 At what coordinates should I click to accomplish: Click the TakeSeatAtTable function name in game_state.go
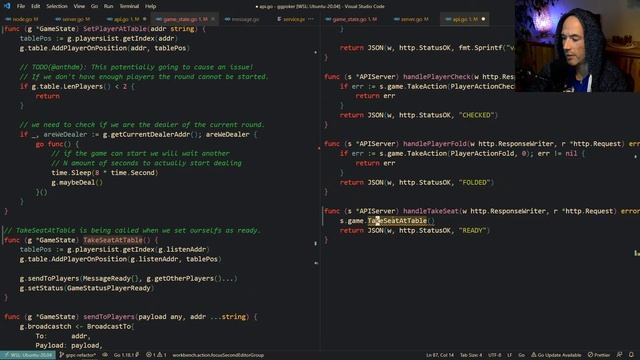(113, 240)
